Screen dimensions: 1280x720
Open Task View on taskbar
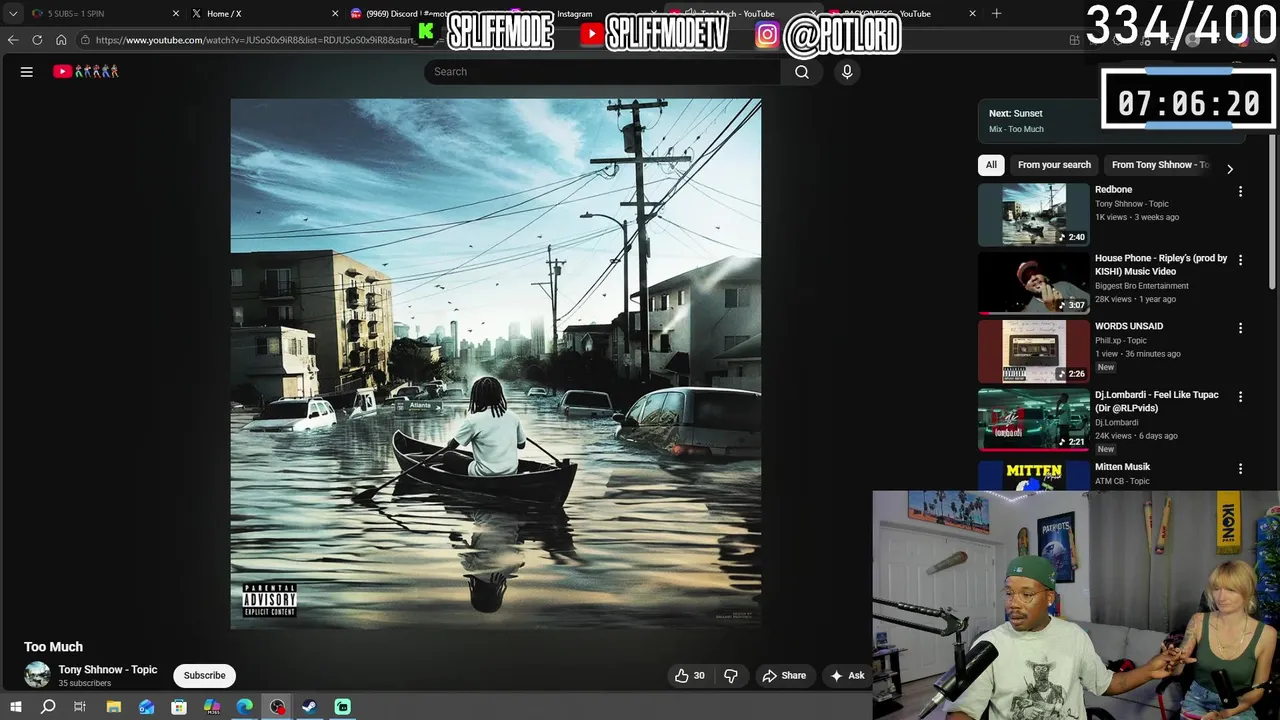pos(80,707)
